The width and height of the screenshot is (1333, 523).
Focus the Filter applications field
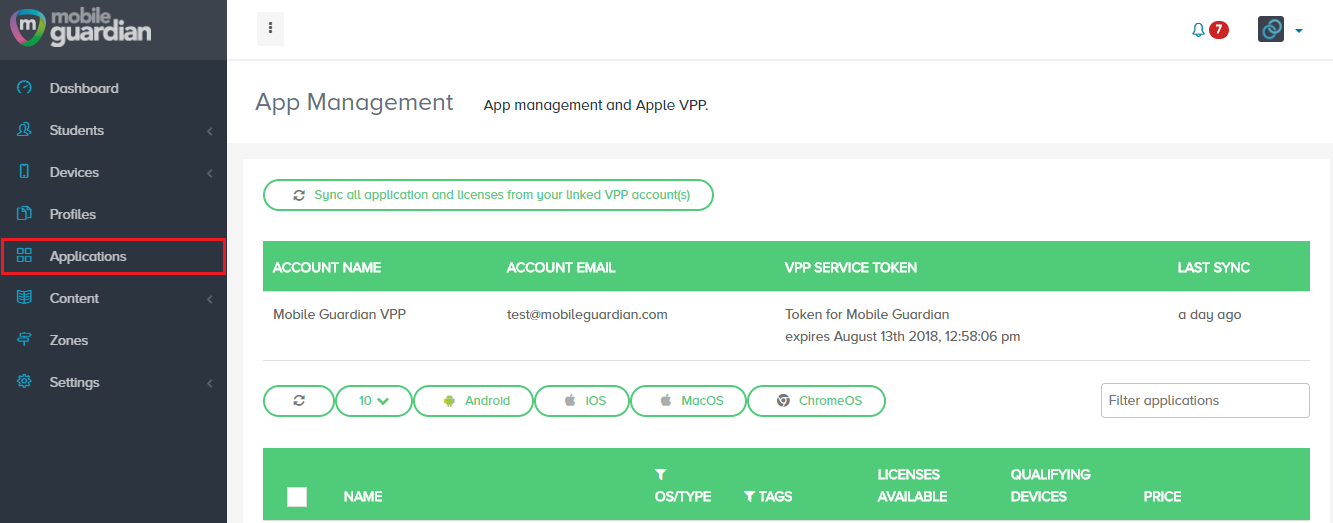tap(1205, 400)
